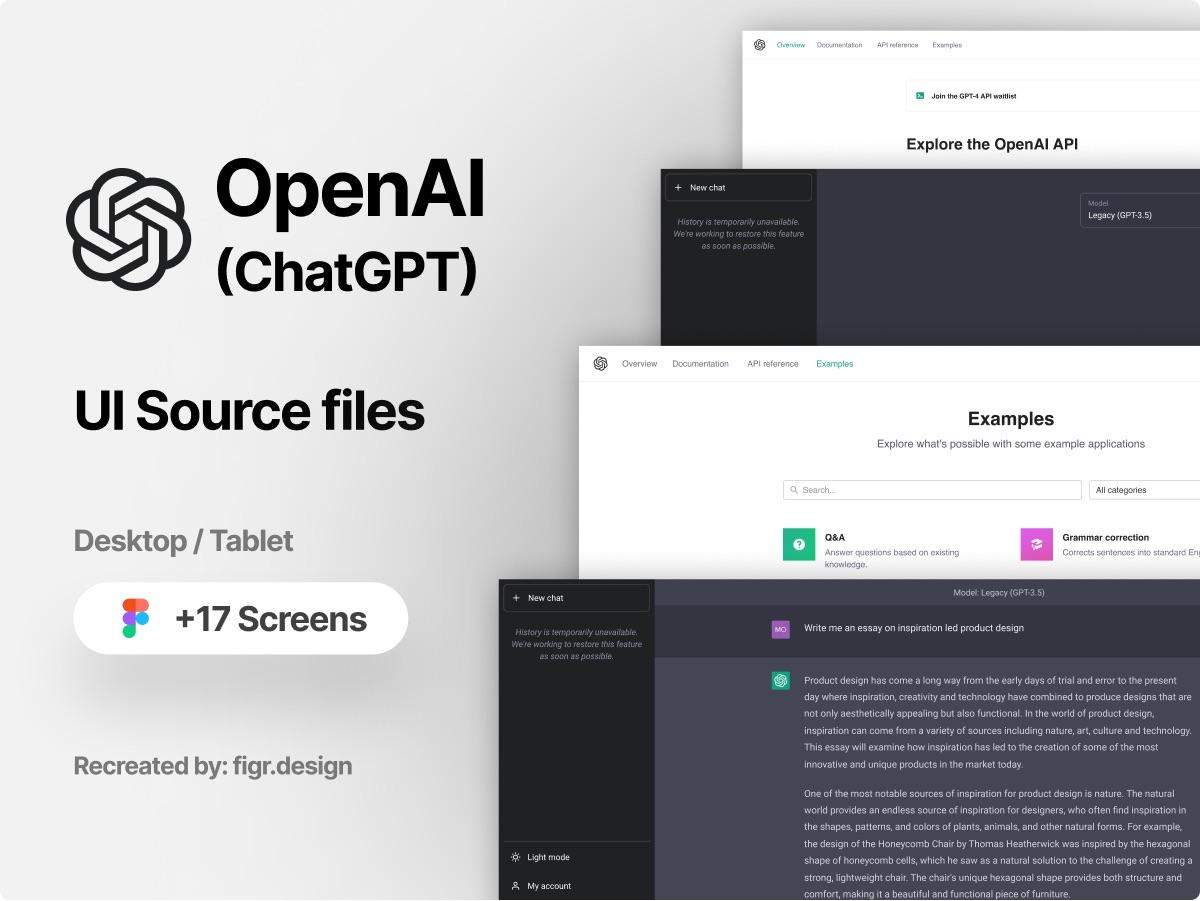The width and height of the screenshot is (1200, 901).
Task: Click plus icon in upper ChatGPT window New chat
Action: pyautogui.click(x=678, y=187)
